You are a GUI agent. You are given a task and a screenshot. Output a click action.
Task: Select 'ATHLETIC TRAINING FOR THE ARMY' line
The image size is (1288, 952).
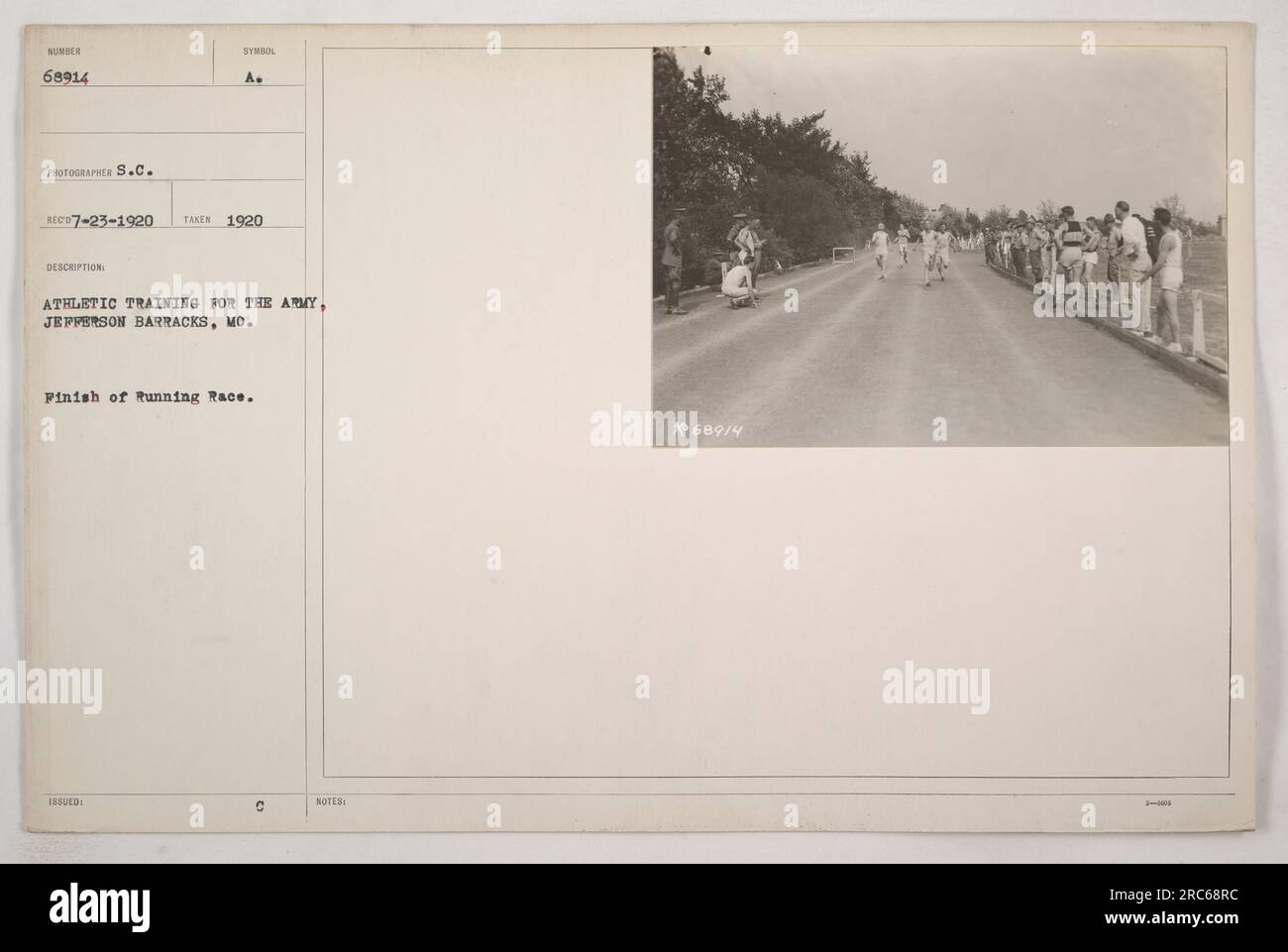[x=186, y=305]
